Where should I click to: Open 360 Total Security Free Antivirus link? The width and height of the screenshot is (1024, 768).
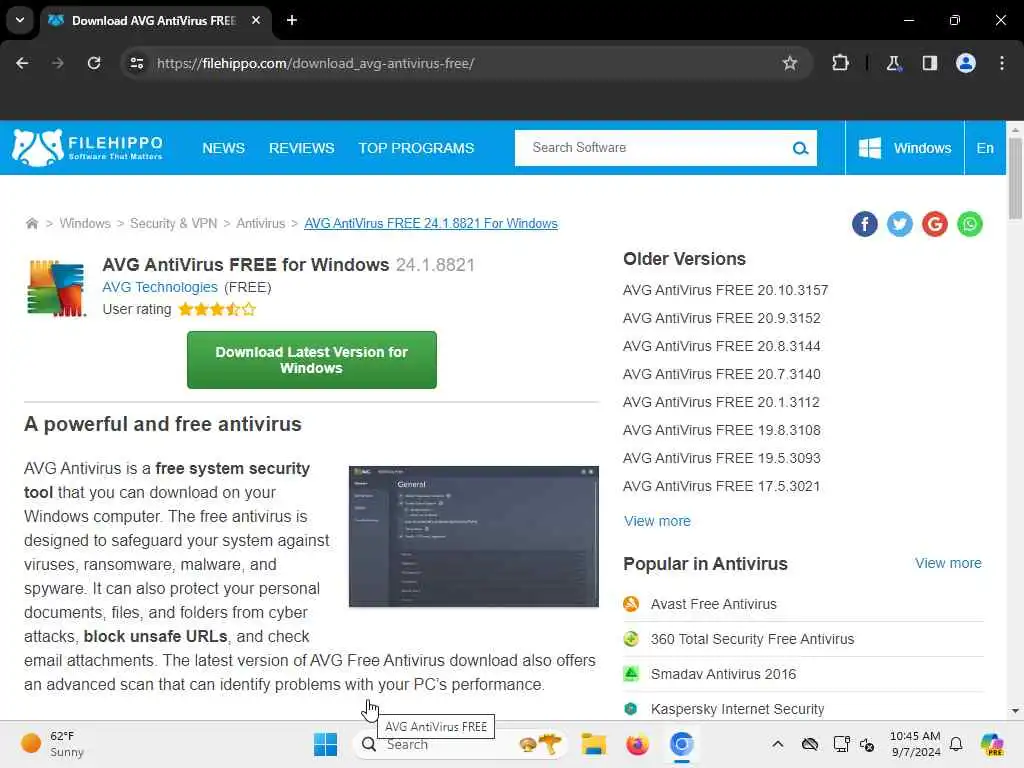click(752, 639)
